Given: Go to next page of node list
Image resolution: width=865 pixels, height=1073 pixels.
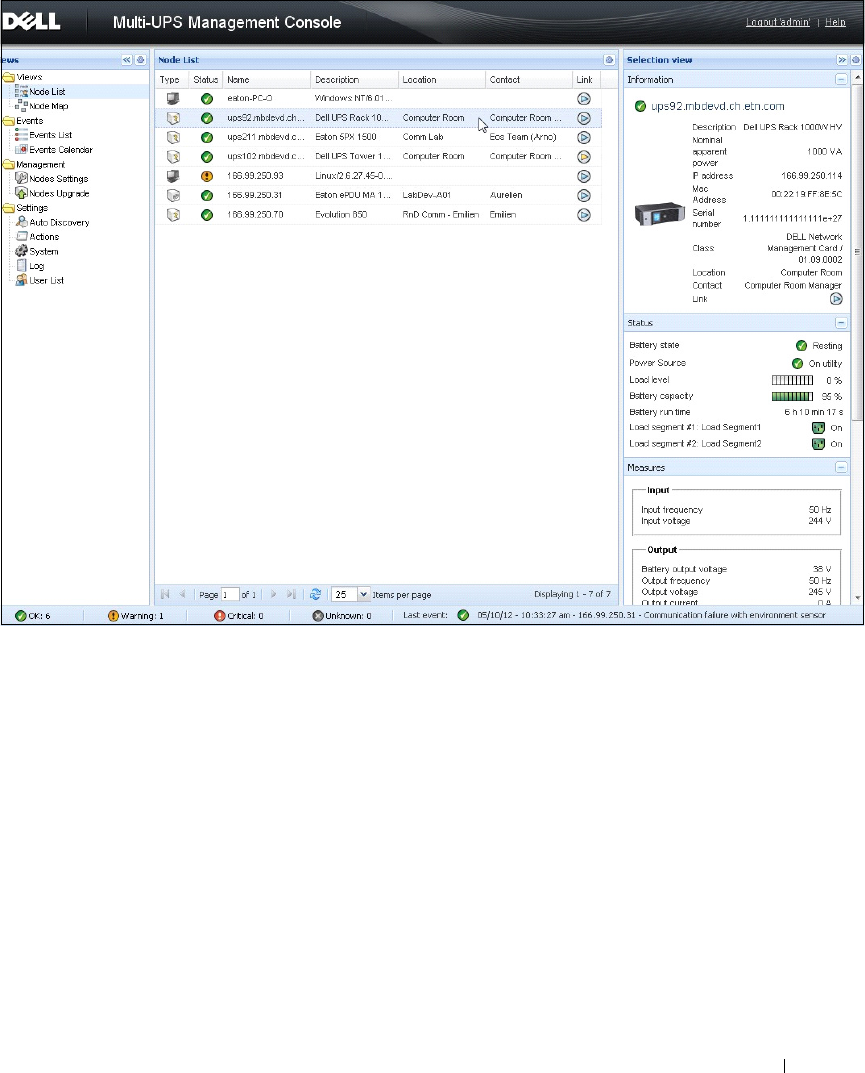Looking at the screenshot, I should pos(274,594).
